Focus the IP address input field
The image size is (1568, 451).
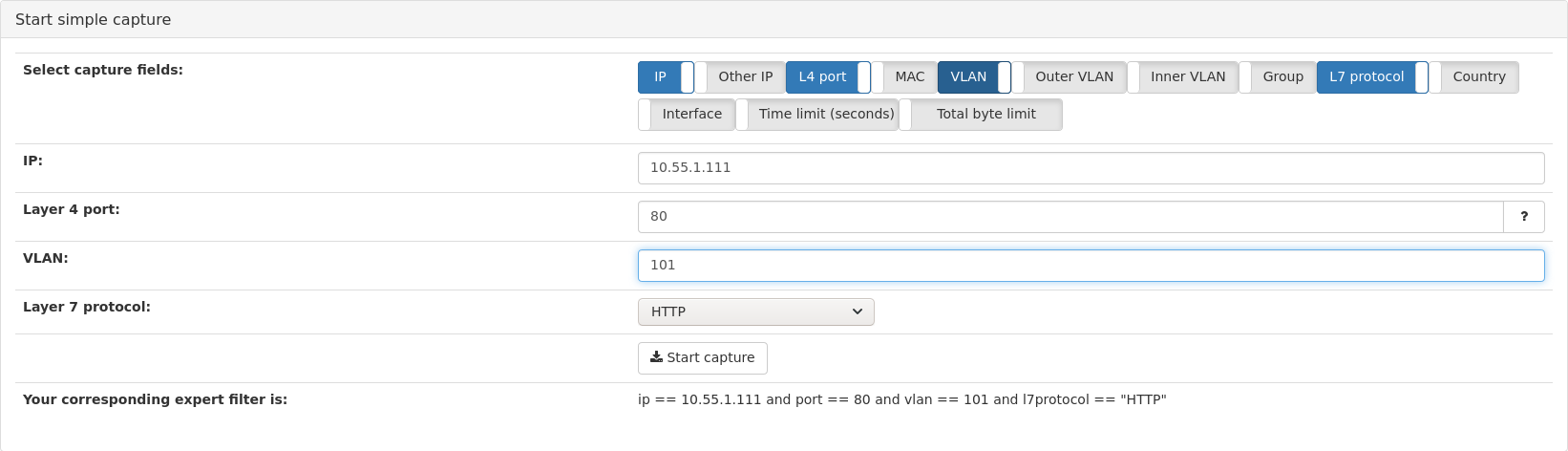[1091, 168]
